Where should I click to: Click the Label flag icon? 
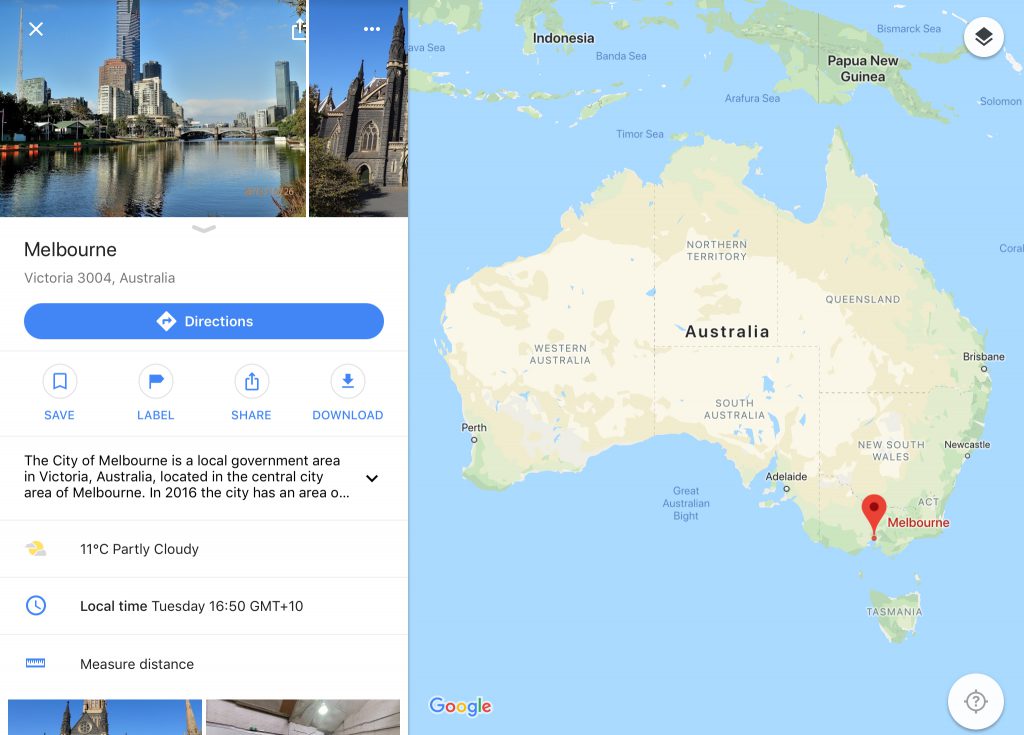click(x=155, y=381)
